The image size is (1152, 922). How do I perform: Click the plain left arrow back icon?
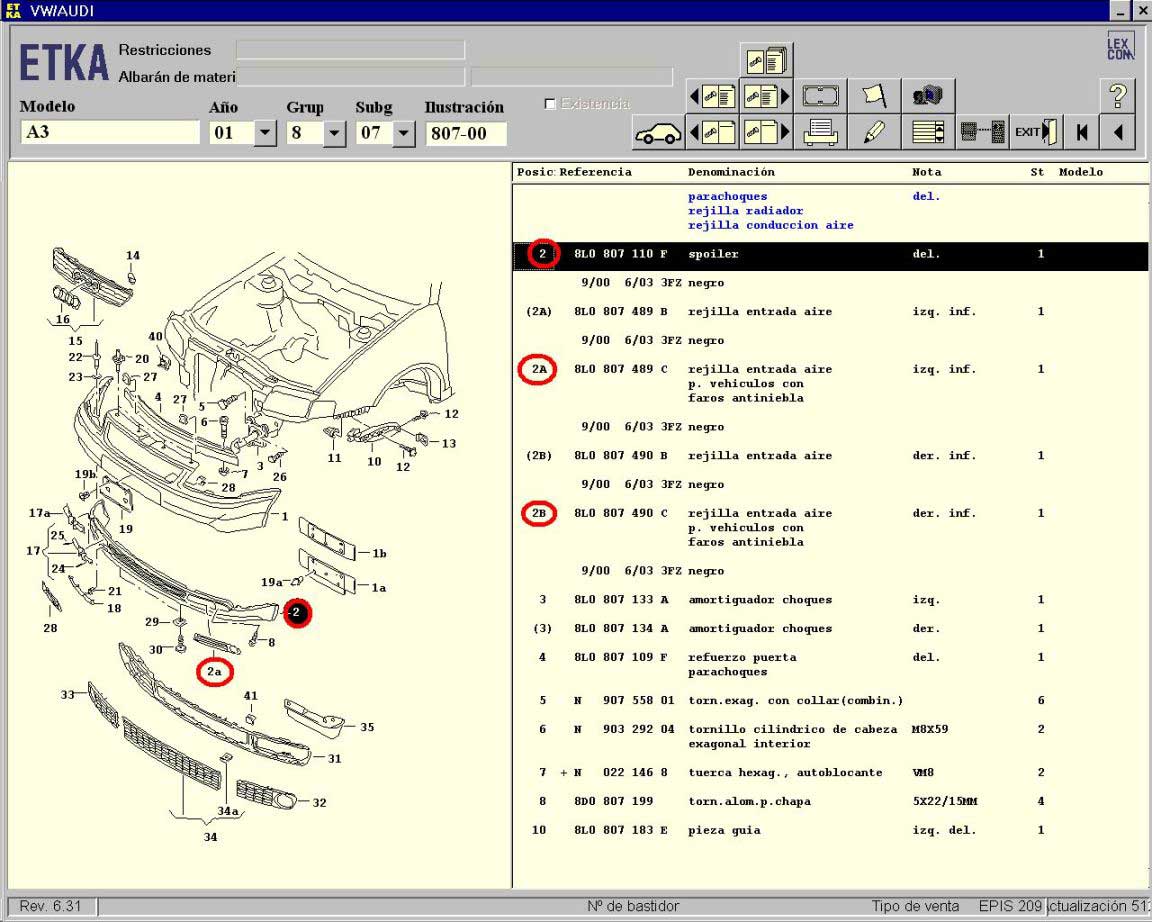tap(1117, 133)
